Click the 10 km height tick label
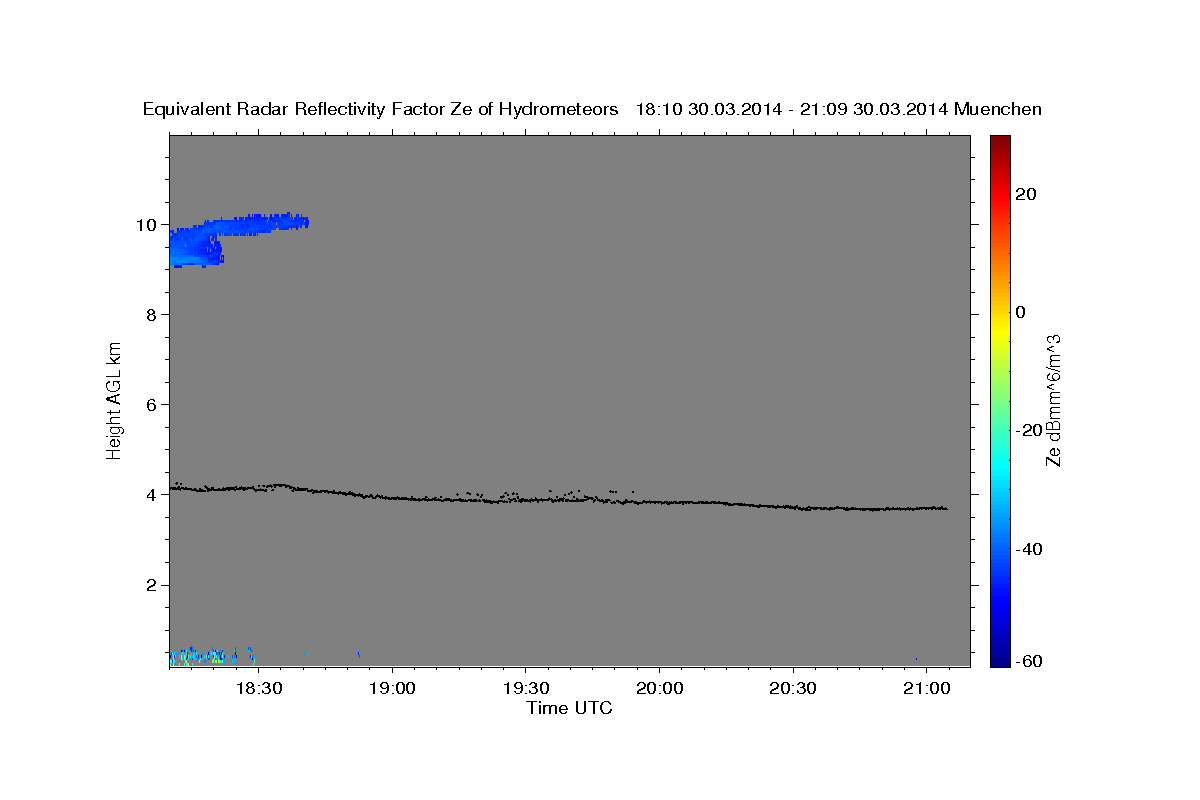 point(147,224)
